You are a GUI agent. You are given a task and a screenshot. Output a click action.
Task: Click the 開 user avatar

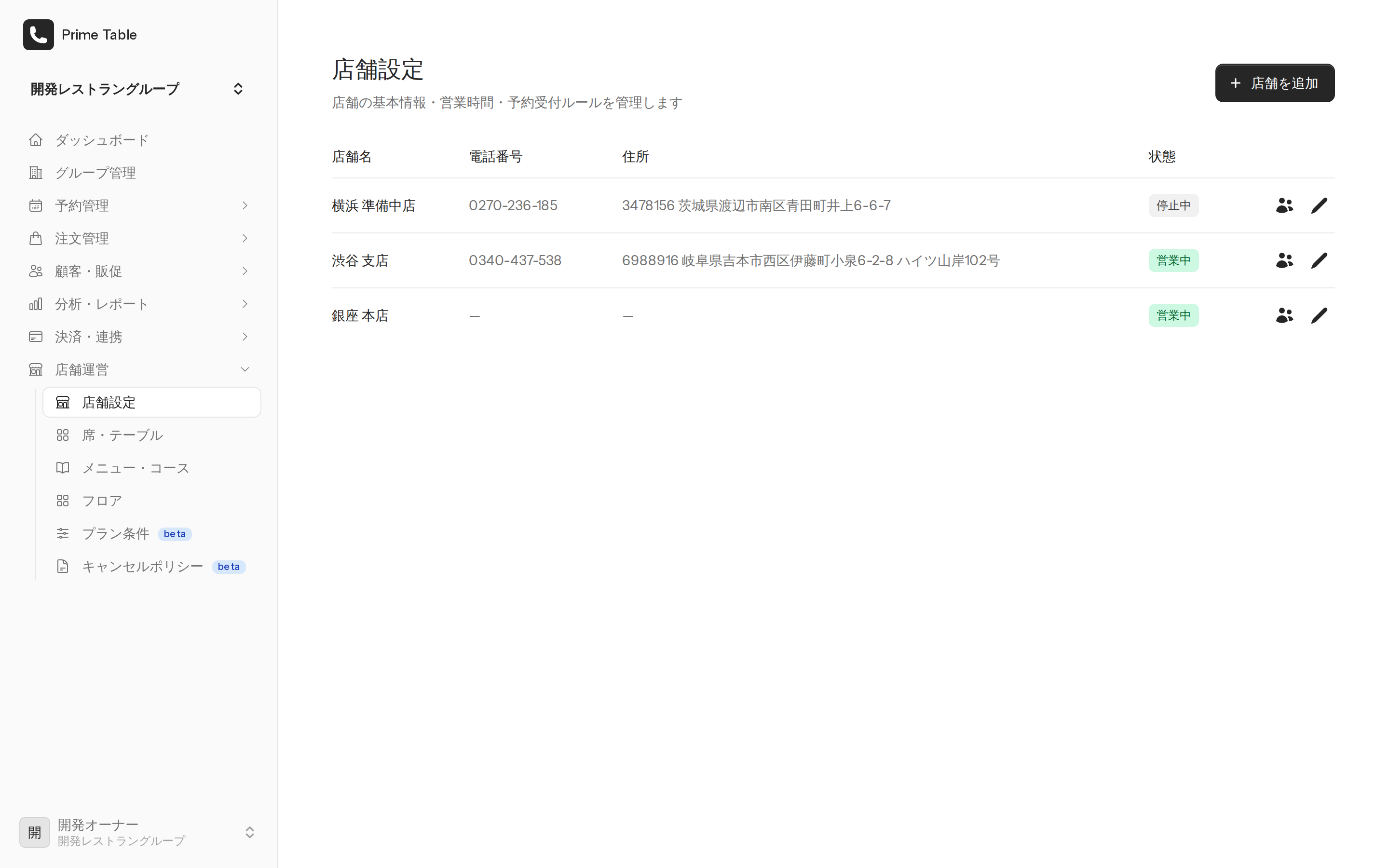pyautogui.click(x=34, y=832)
